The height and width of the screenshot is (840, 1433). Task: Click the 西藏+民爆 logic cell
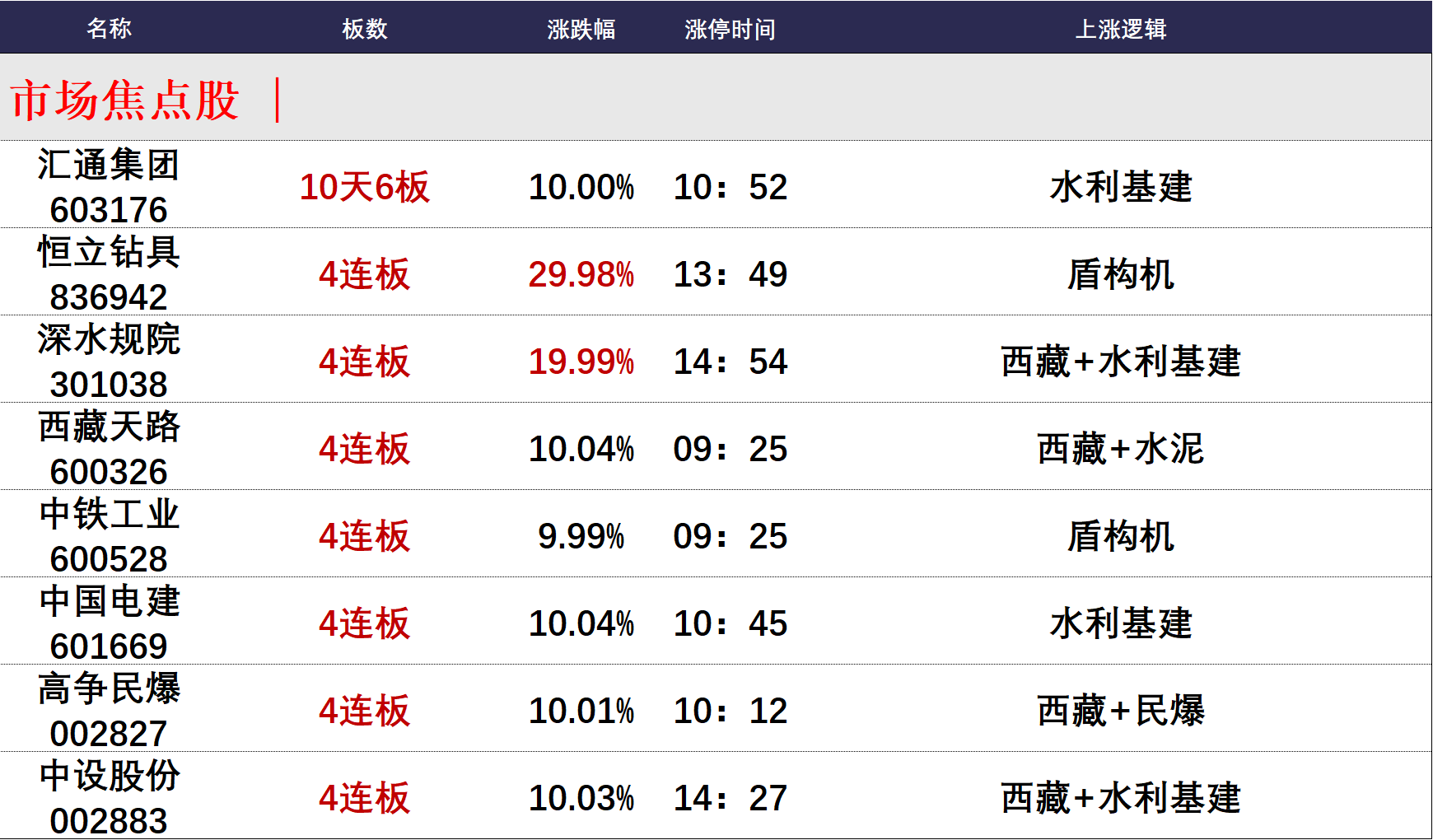pyautogui.click(x=1121, y=711)
